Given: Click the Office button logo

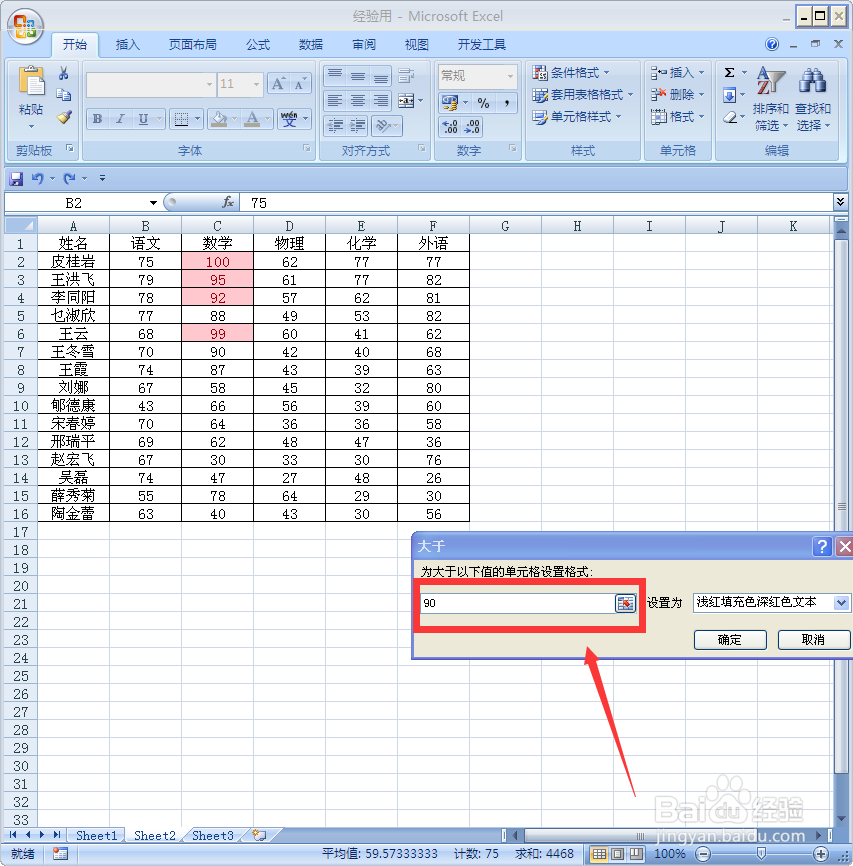Looking at the screenshot, I should pos(25,25).
